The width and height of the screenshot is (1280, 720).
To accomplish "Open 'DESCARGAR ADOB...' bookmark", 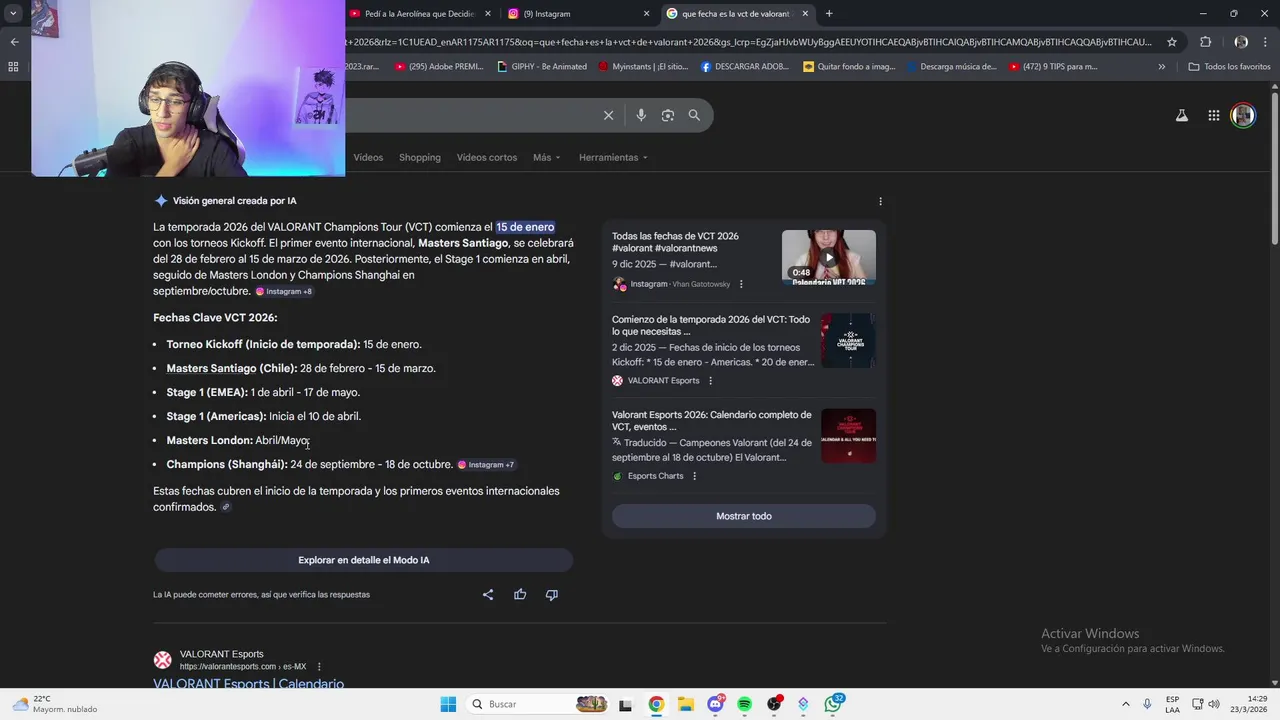I will (745, 67).
